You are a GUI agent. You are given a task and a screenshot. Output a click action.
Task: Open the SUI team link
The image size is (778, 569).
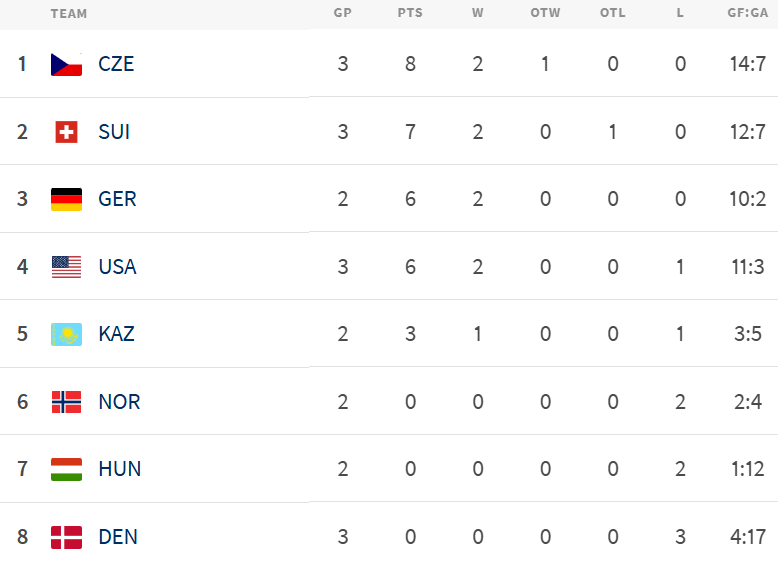point(114,132)
